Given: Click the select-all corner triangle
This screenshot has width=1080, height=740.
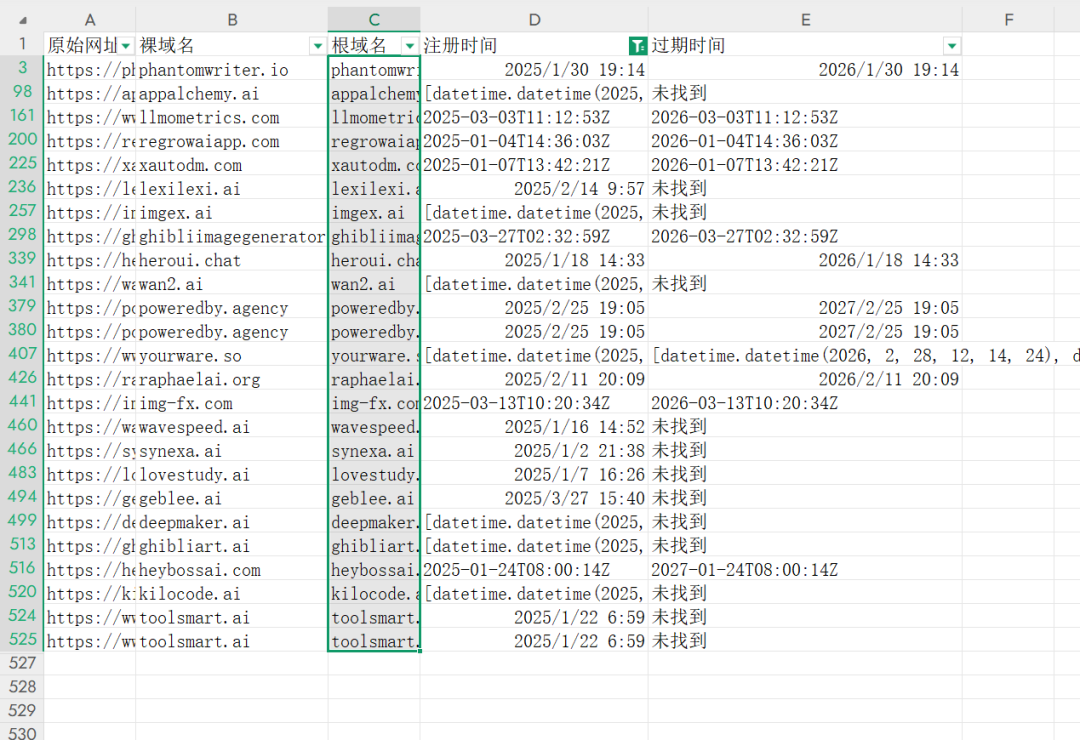Looking at the screenshot, I should (x=23, y=20).
